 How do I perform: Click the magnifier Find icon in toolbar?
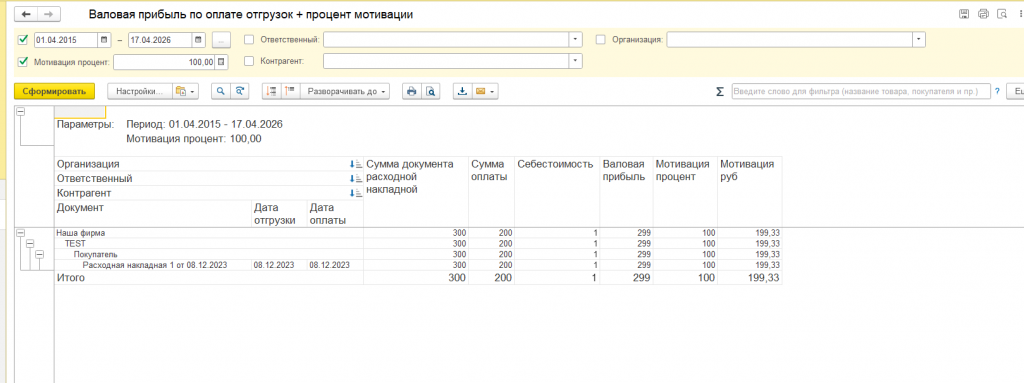pos(221,92)
